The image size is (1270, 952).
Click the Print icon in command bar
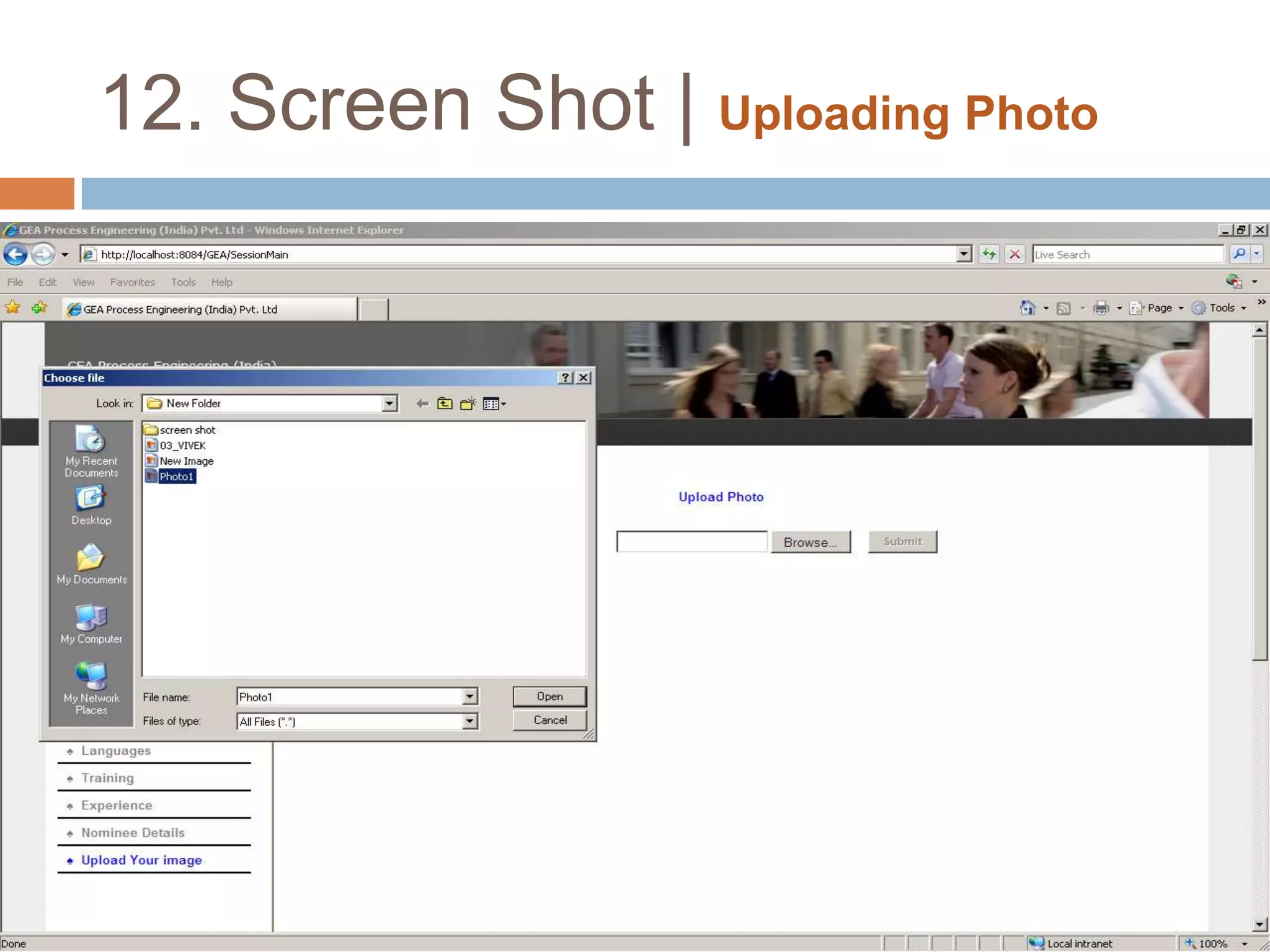point(1101,307)
